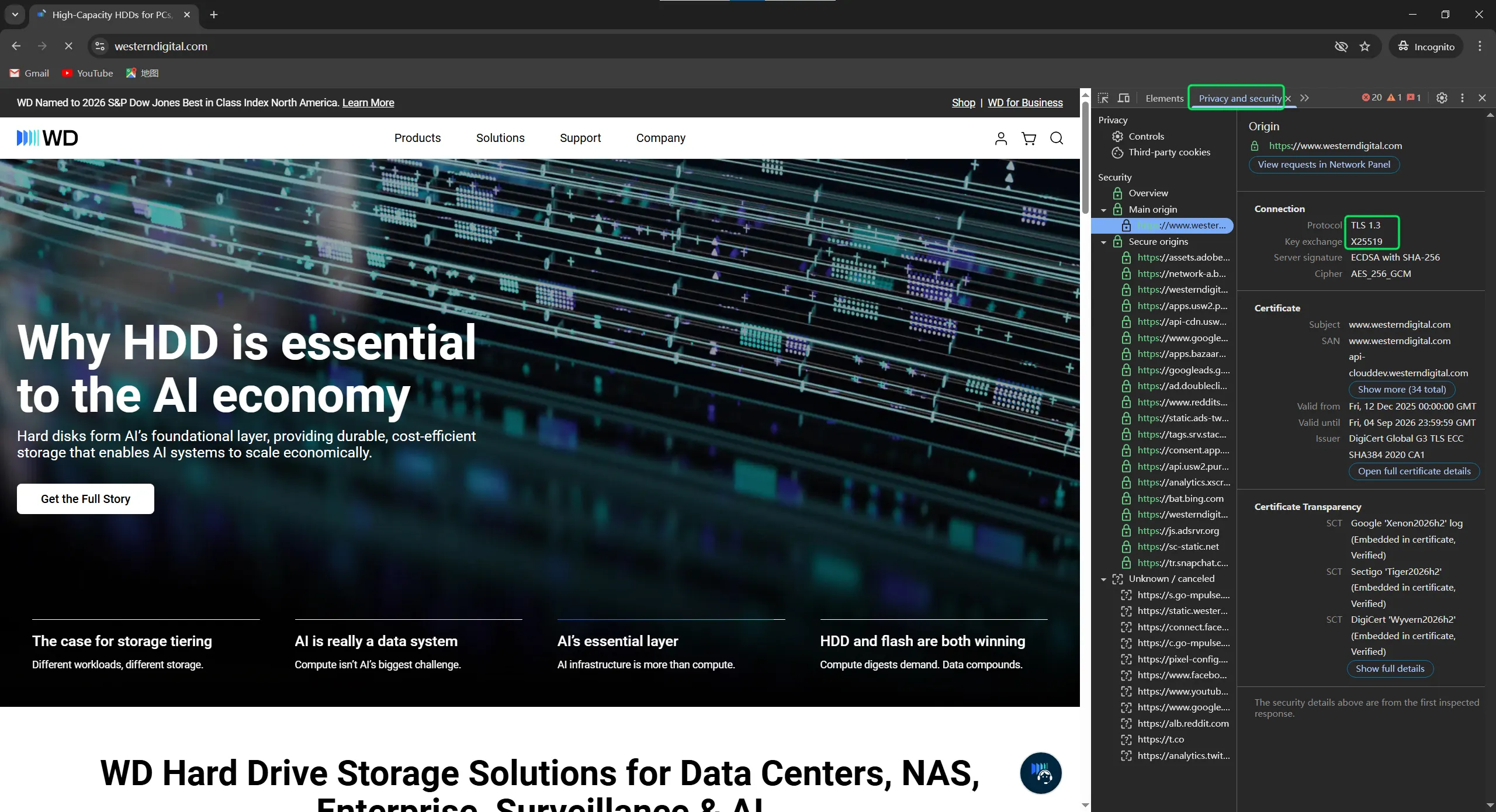This screenshot has width=1496, height=812.
Task: Click View requests in Network Panel
Action: tap(1324, 165)
